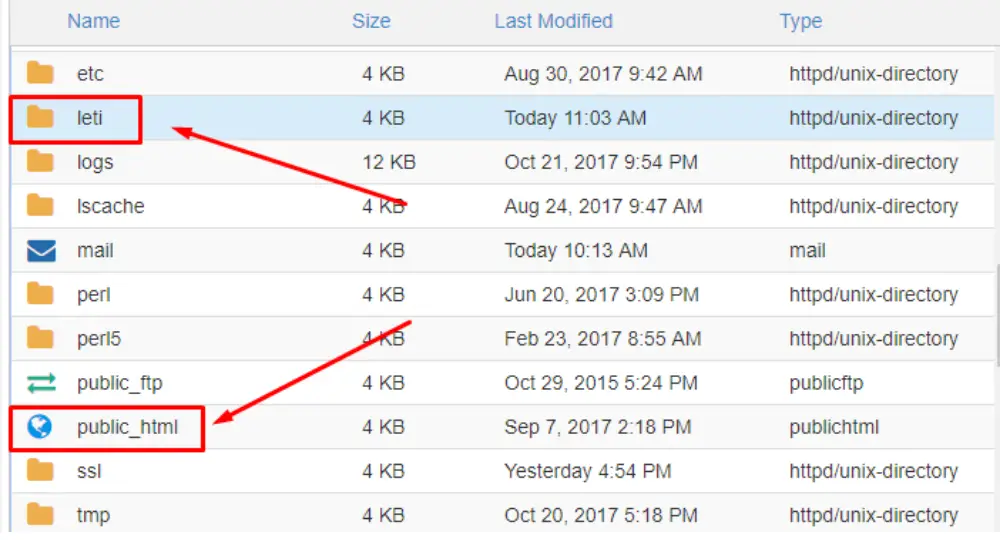Select the mail row name text
Image resolution: width=1000 pixels, height=540 pixels.
pos(95,251)
